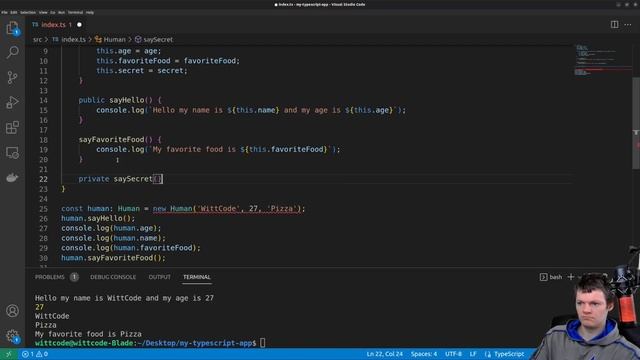Image resolution: width=640 pixels, height=360 pixels.
Task: Open Ln 22, Col 24 go-to-line indicator
Action: click(x=384, y=354)
